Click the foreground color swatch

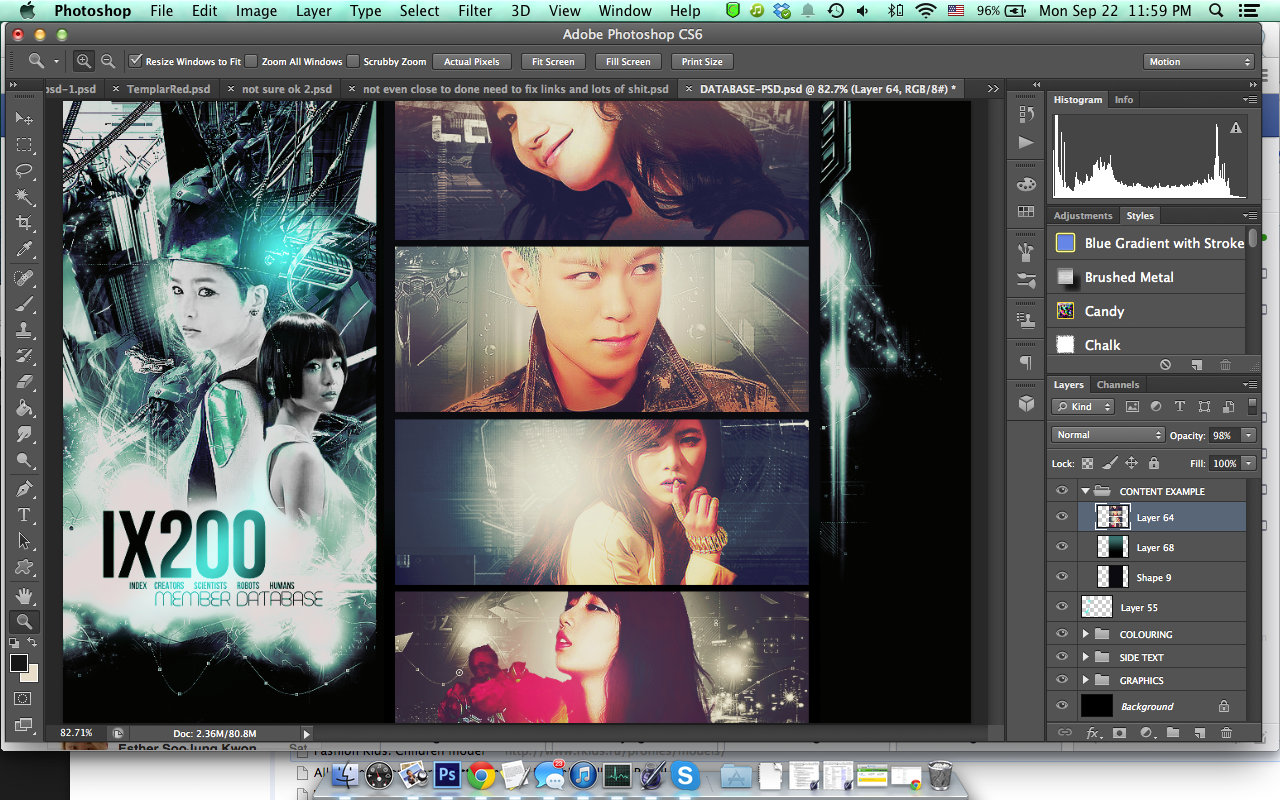click(19, 663)
